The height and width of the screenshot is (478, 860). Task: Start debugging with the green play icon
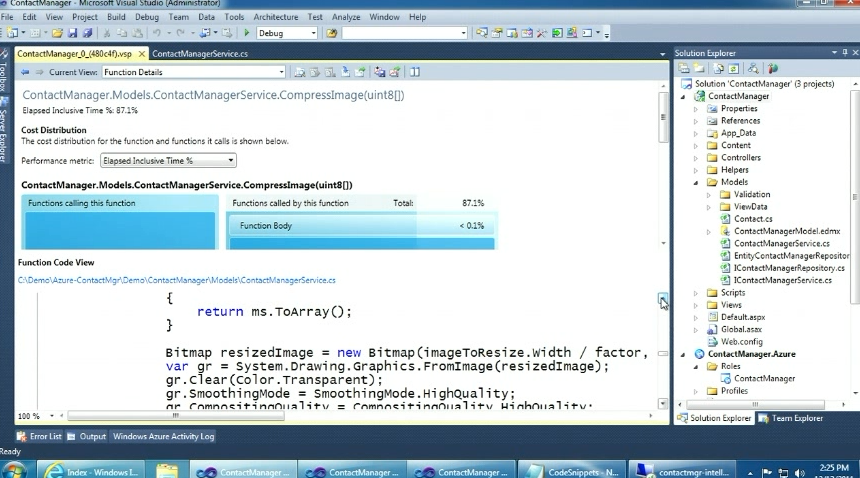click(247, 33)
